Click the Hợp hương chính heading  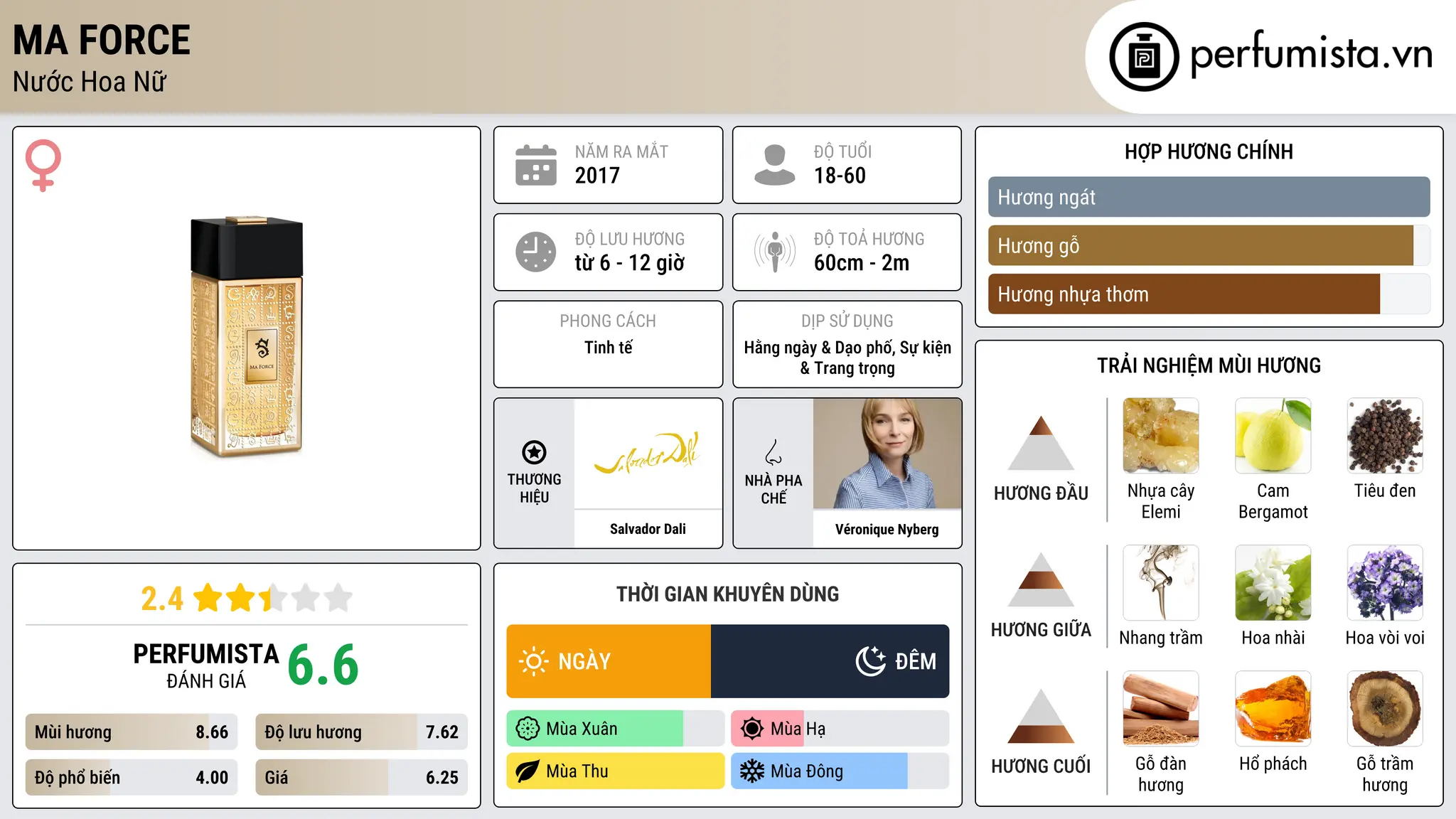coord(1209,151)
